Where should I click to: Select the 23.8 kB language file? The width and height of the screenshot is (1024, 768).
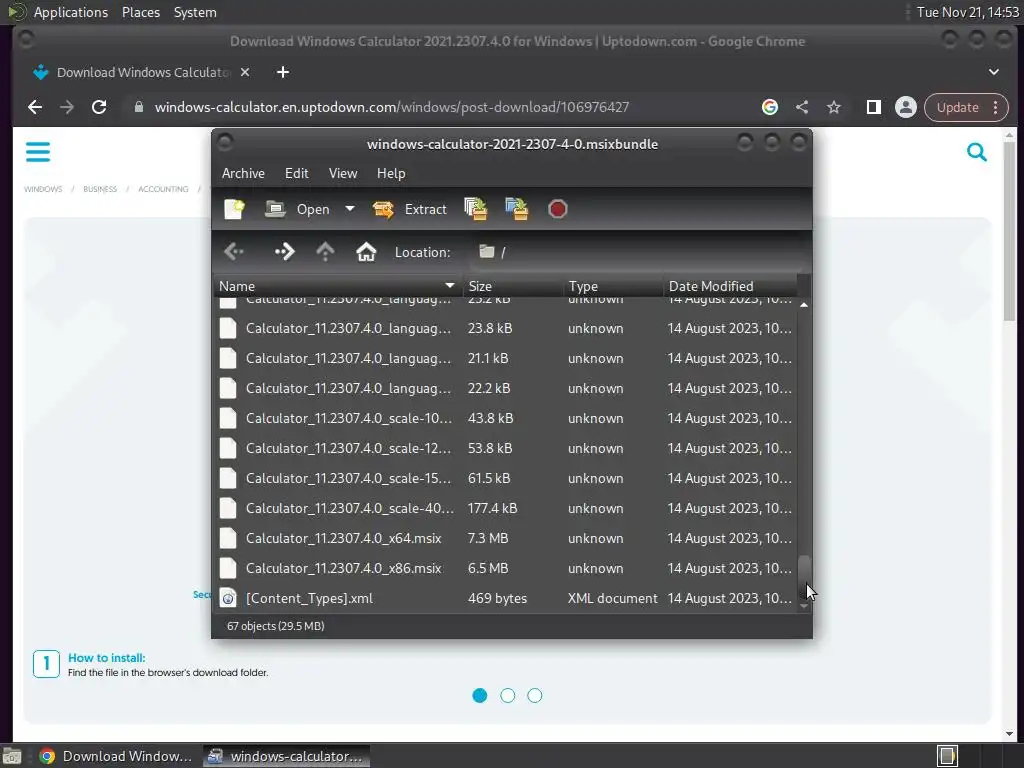505,328
